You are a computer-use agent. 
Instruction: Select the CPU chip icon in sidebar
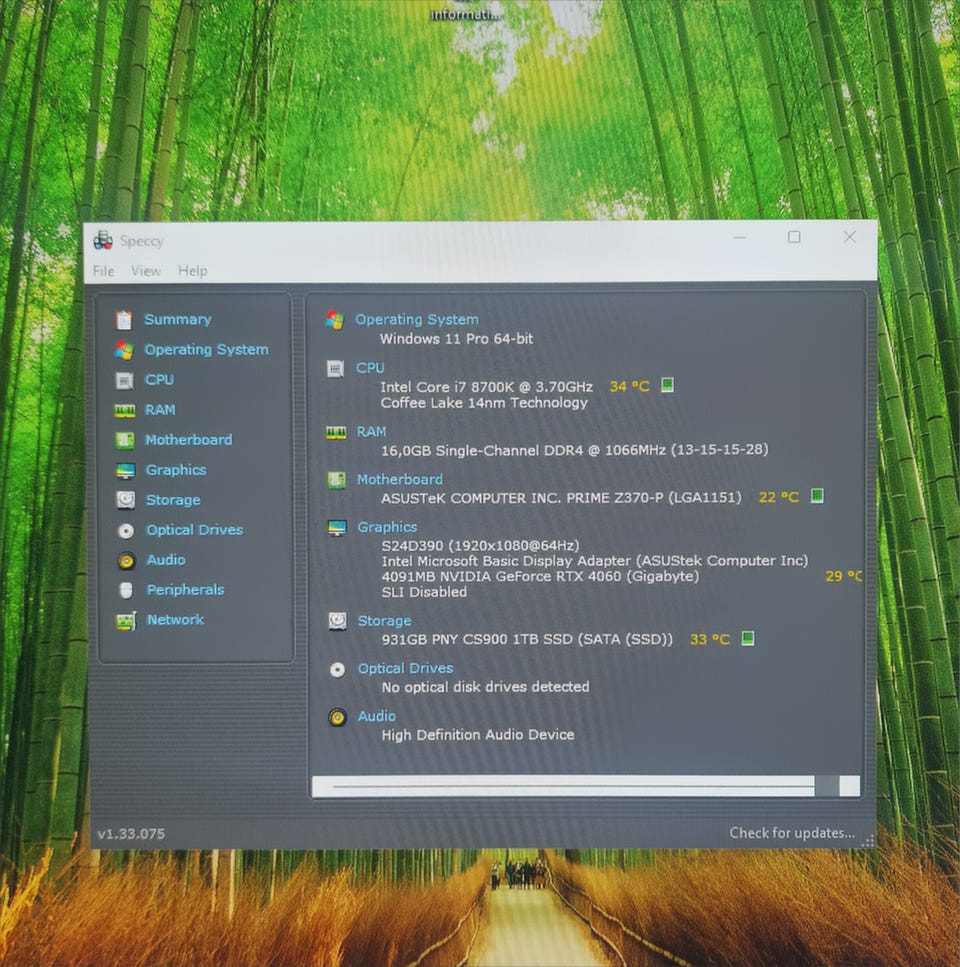click(x=124, y=380)
